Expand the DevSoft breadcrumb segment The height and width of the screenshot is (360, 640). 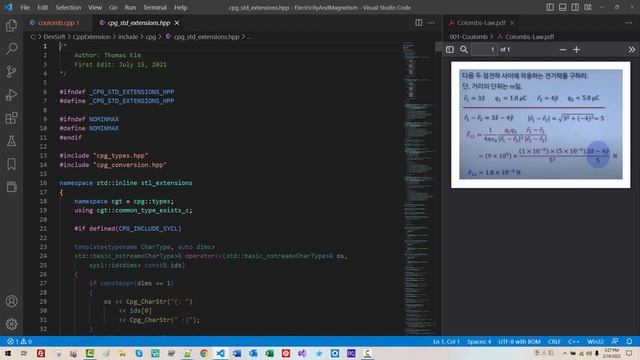point(54,37)
